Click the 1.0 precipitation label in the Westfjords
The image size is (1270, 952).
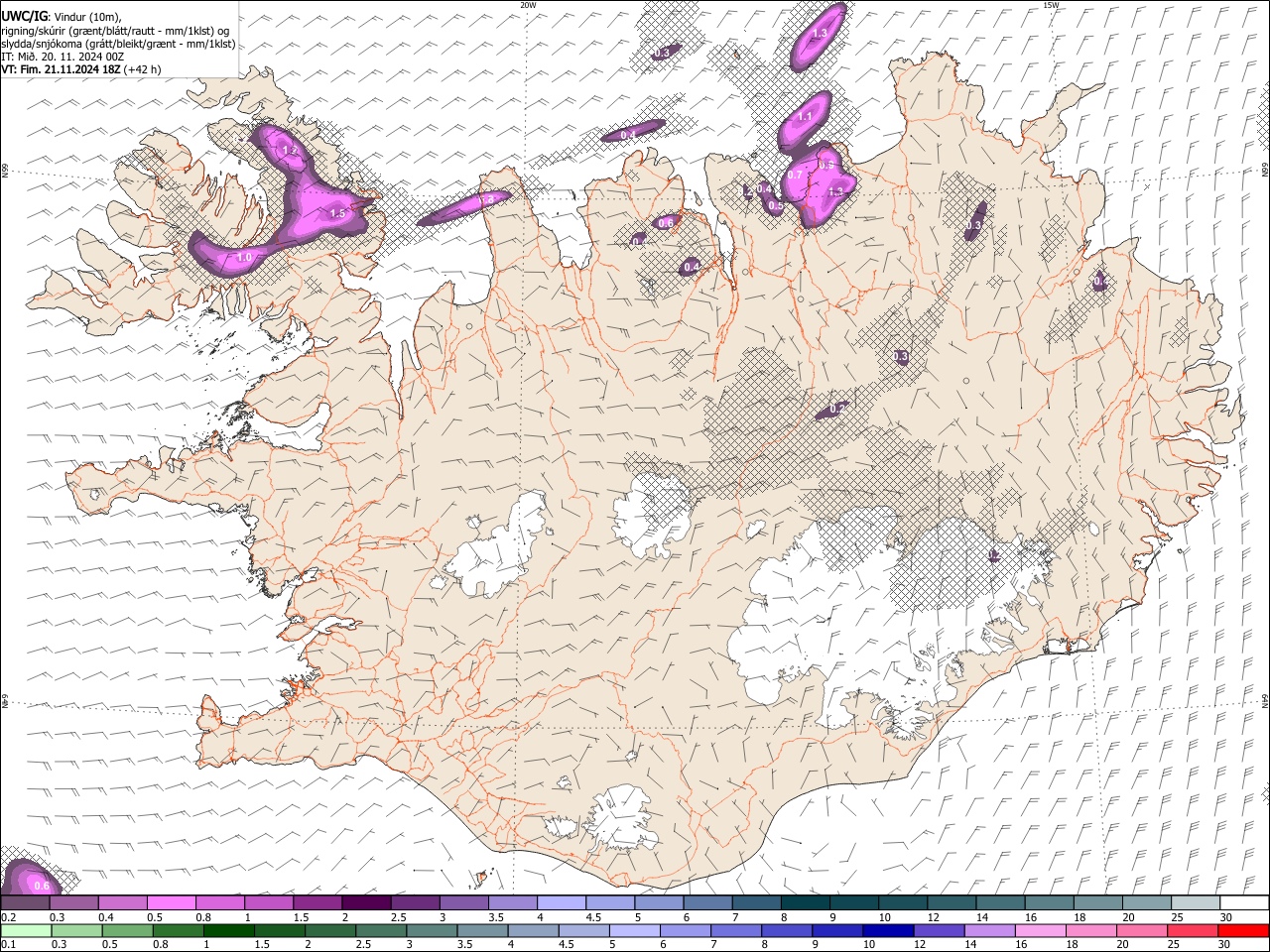click(x=244, y=257)
